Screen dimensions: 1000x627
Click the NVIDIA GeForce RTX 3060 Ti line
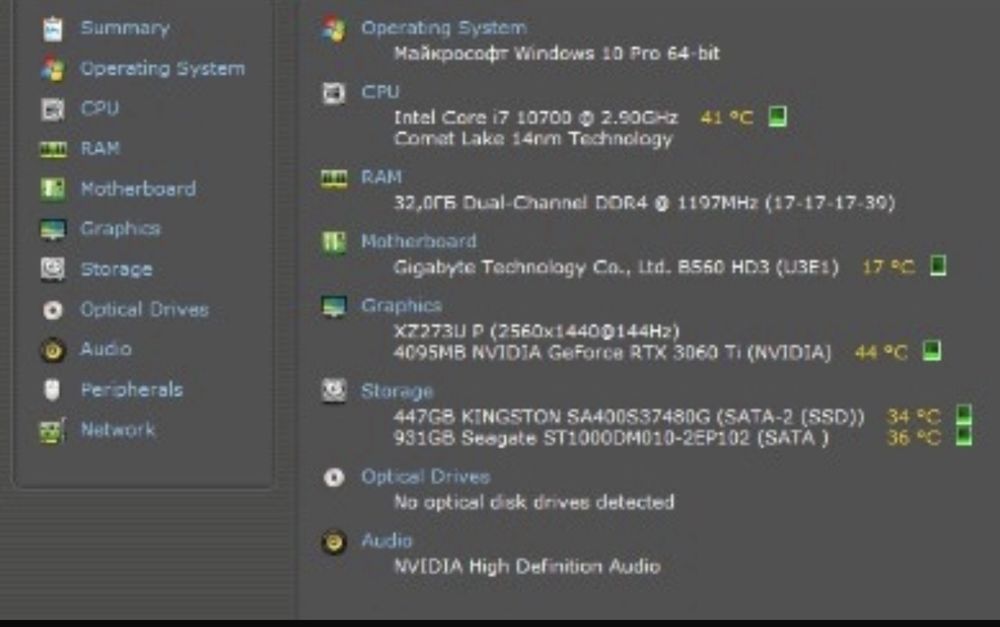pos(613,352)
